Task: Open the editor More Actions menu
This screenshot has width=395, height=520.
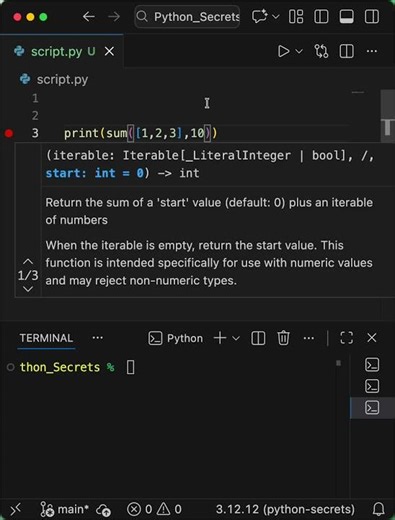Action: [x=372, y=51]
